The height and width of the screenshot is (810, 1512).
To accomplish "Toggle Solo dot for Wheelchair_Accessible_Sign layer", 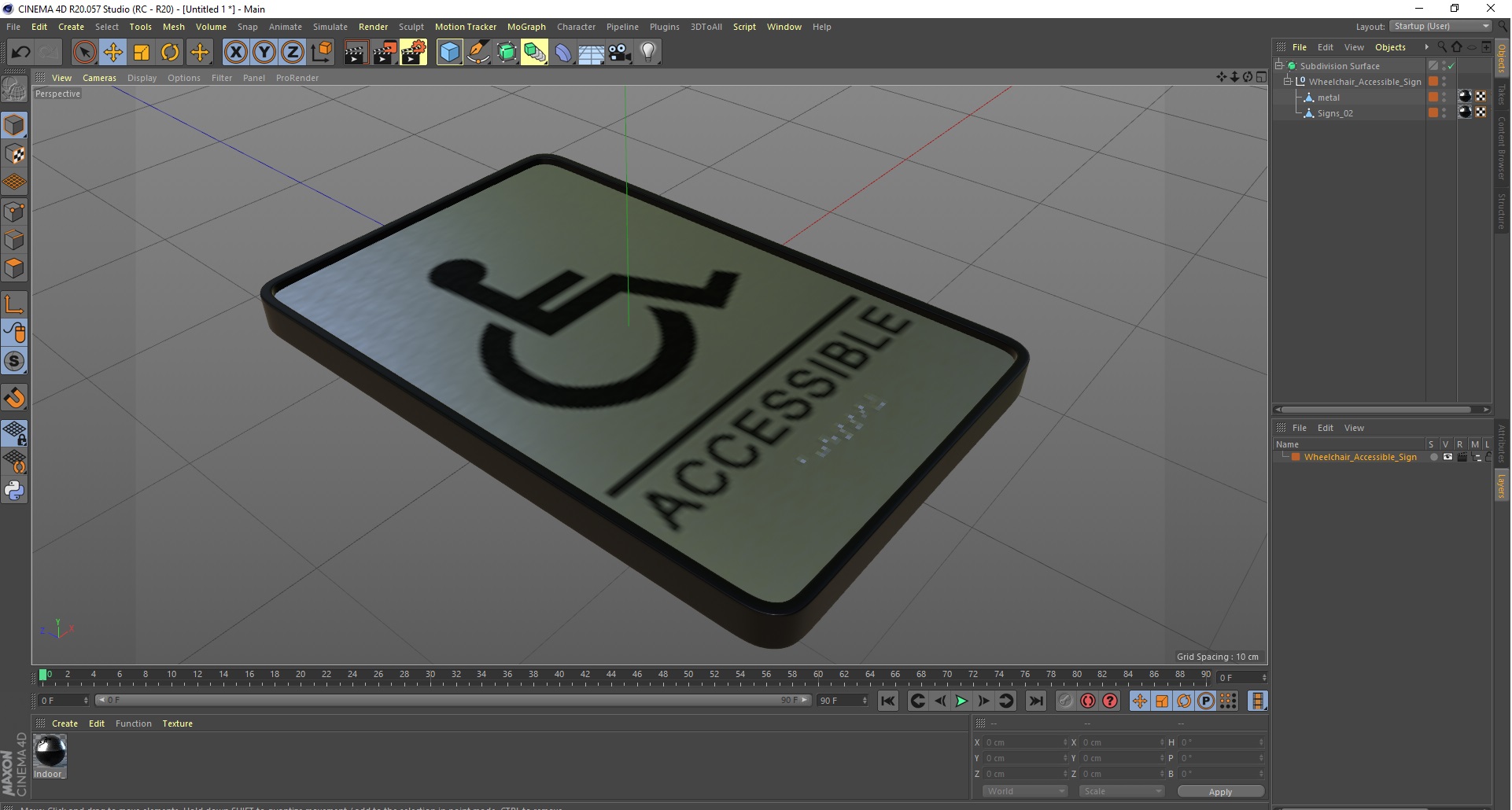I will click(x=1433, y=457).
